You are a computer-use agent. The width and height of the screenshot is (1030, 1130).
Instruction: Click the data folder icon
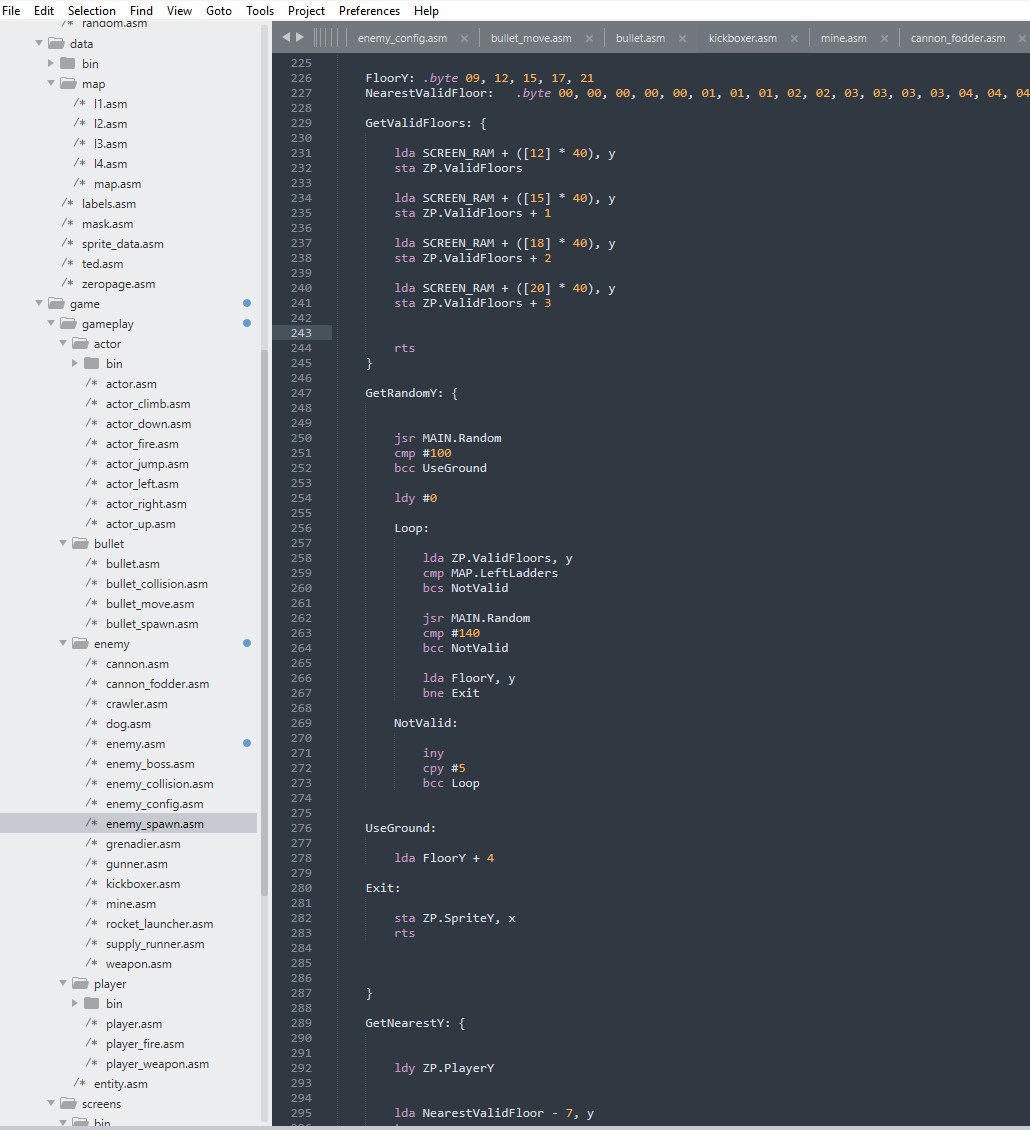tap(56, 43)
